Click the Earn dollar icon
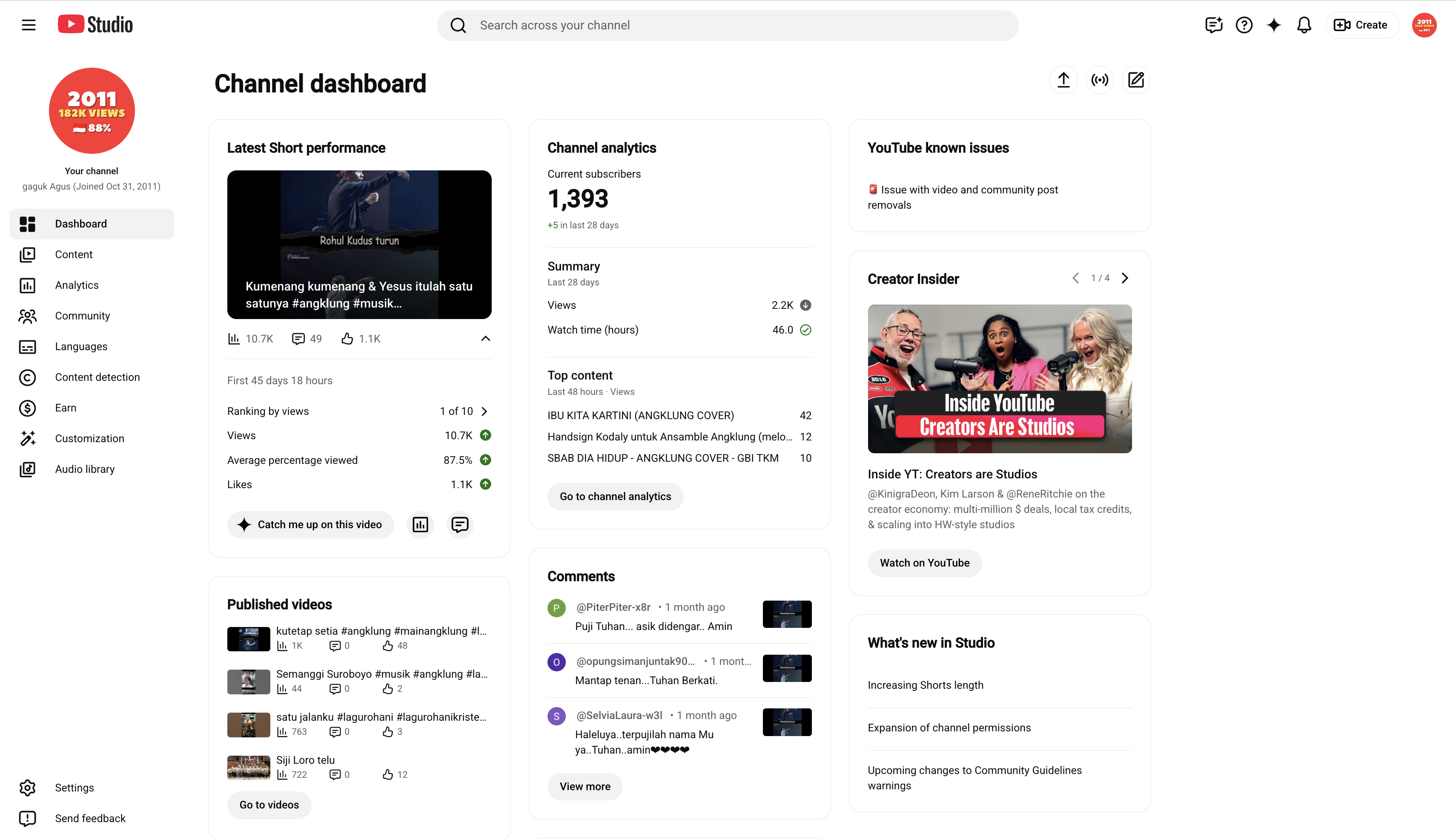This screenshot has width=1456, height=840. [x=27, y=408]
